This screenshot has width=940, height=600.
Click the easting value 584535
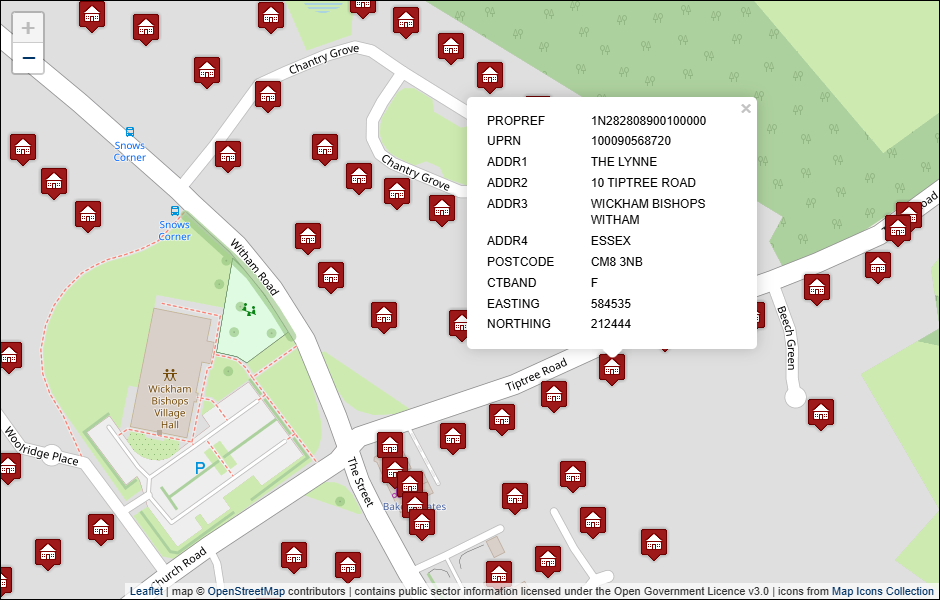coord(611,304)
